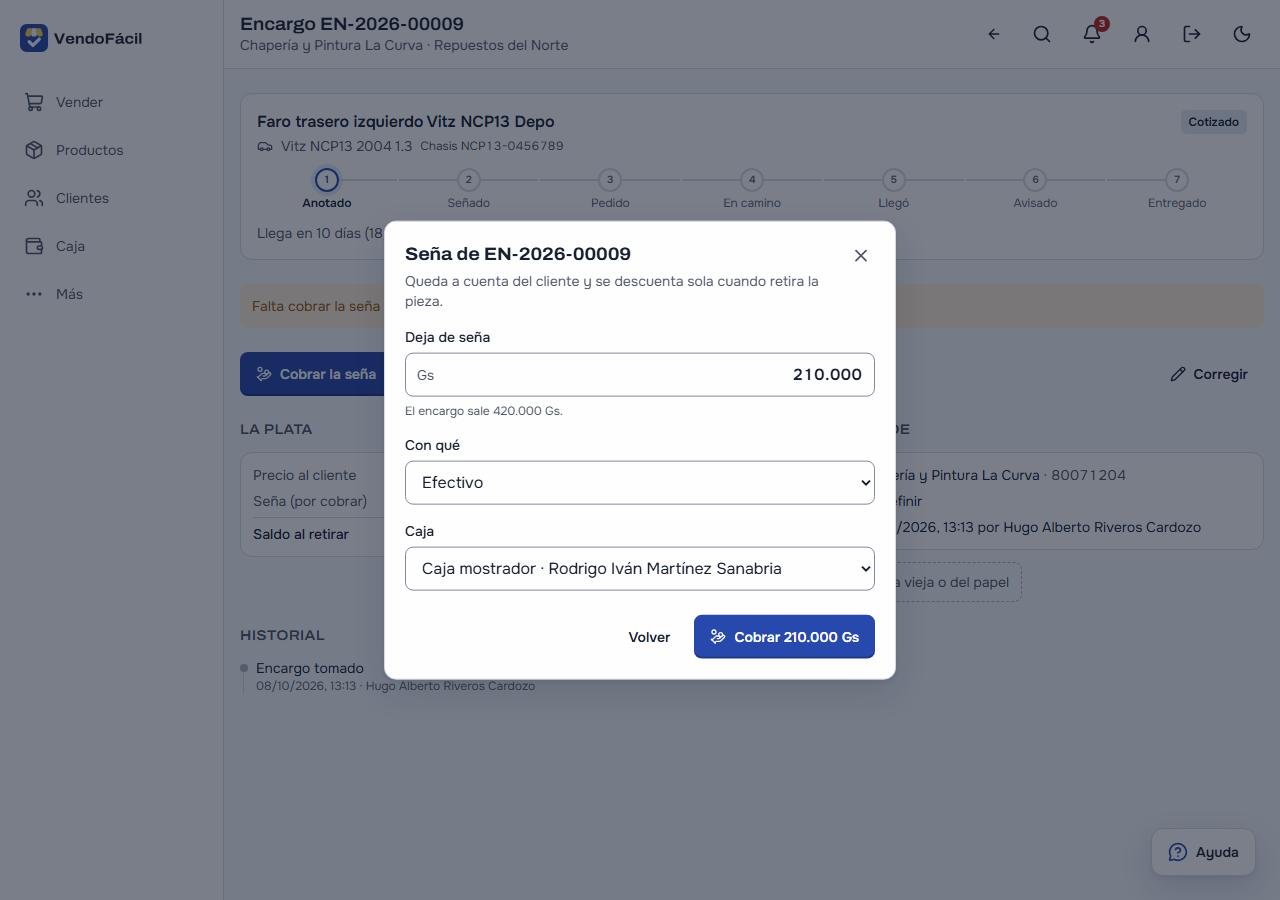This screenshot has height=900, width=1280.
Task: Click the Deja de seña amount field
Action: pos(640,374)
